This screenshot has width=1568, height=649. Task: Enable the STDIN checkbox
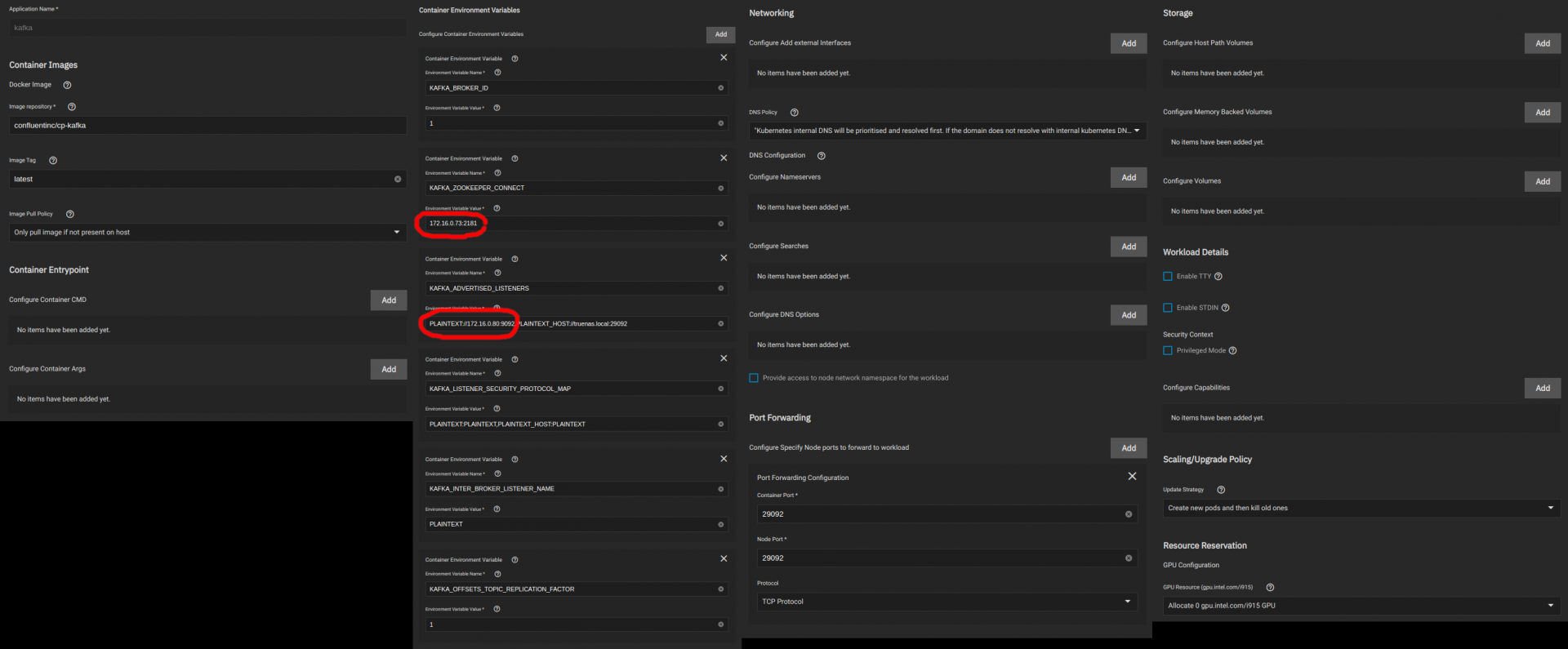[x=1168, y=308]
